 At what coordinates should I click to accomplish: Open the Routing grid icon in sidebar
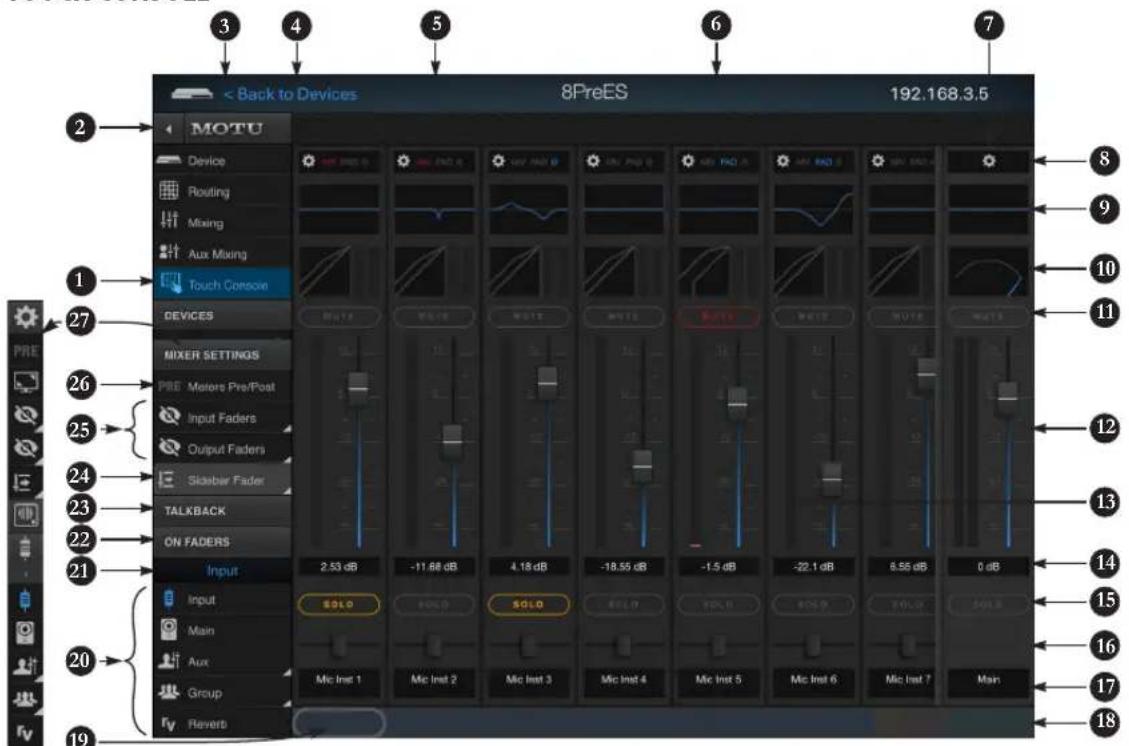pyautogui.click(x=168, y=191)
